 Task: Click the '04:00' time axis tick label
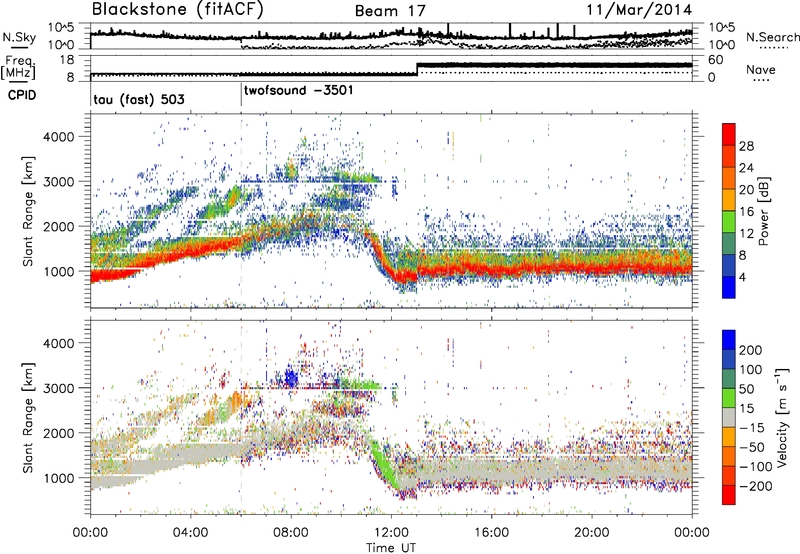coord(191,532)
